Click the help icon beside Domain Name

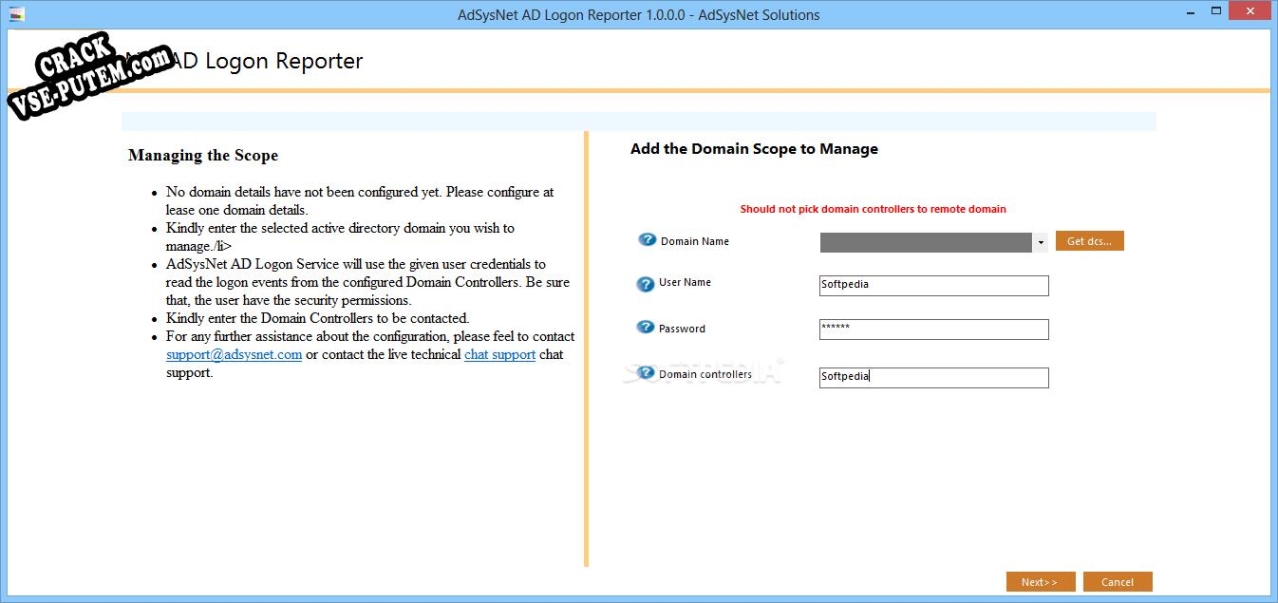(x=647, y=241)
